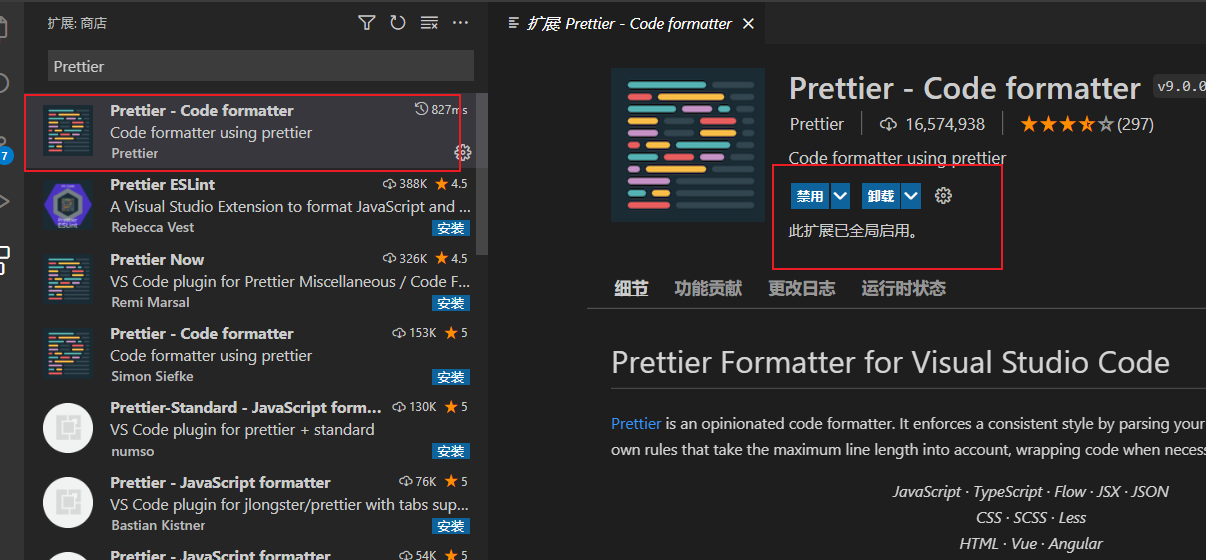Open the 更改日志 tab
Image resolution: width=1206 pixels, height=560 pixels.
(801, 288)
